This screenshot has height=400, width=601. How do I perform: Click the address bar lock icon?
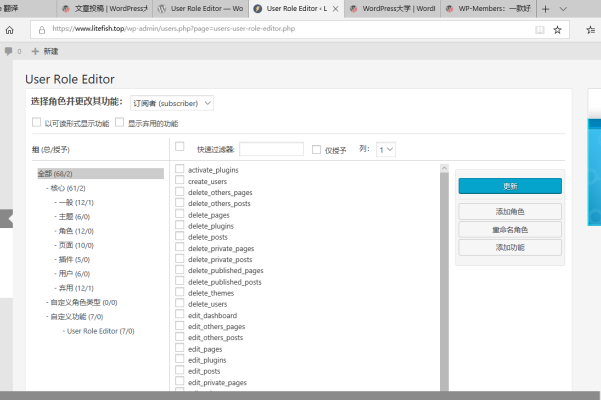[42, 30]
